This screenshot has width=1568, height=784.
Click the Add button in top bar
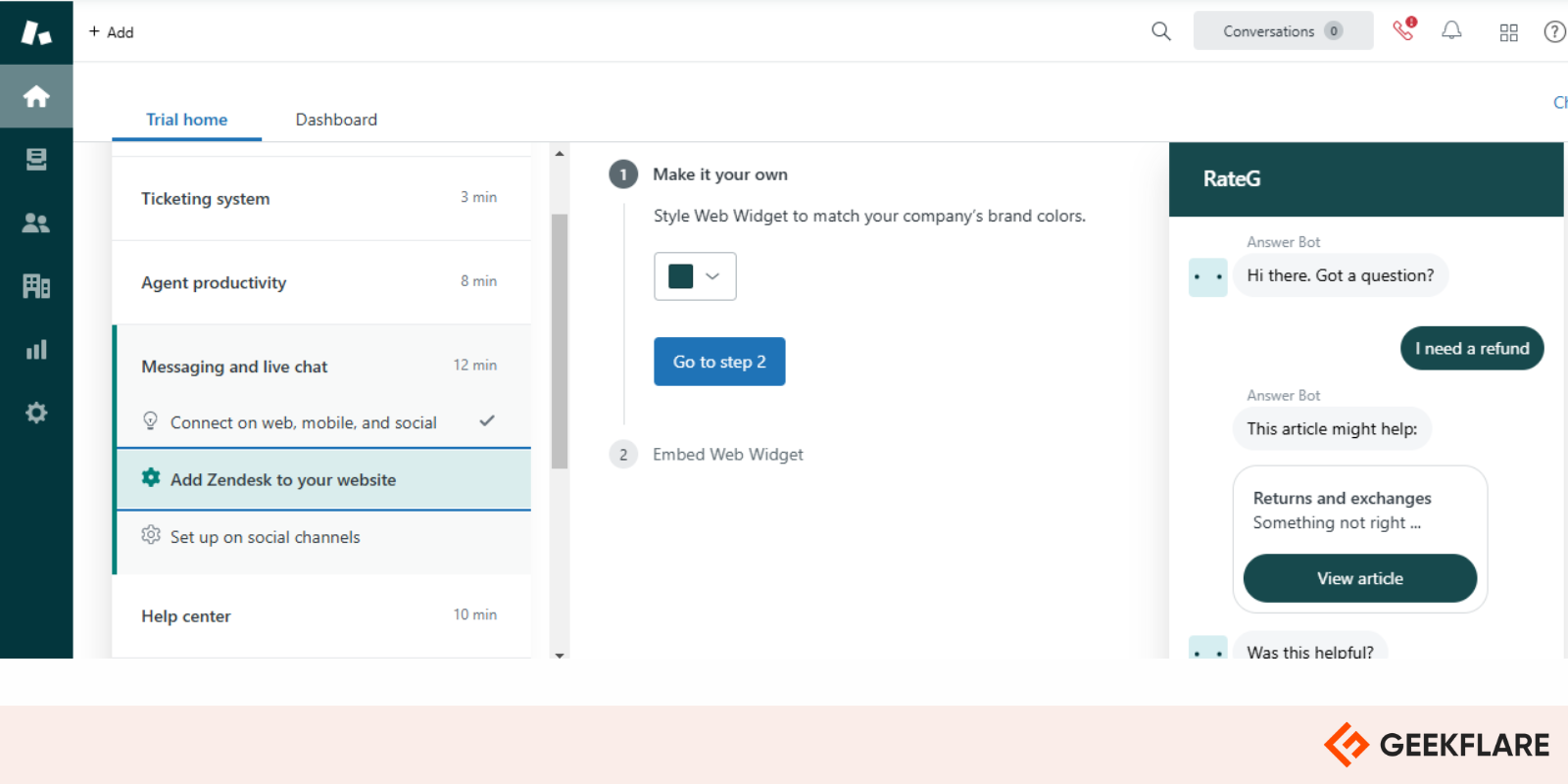(111, 32)
